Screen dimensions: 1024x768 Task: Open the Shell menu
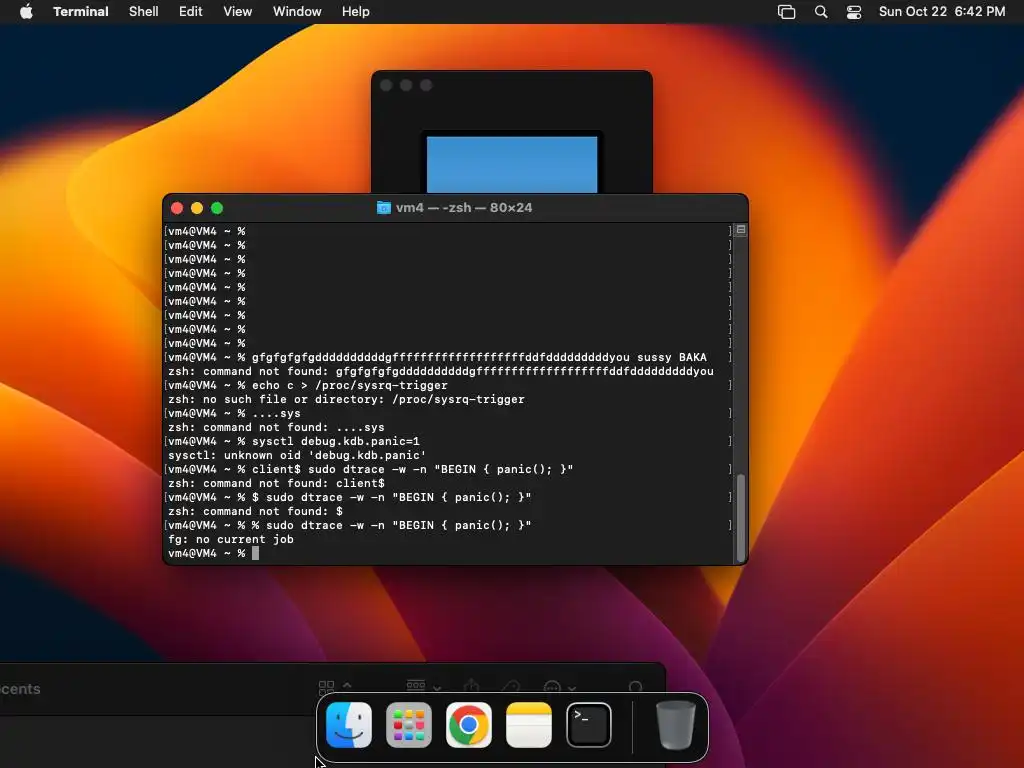(144, 12)
